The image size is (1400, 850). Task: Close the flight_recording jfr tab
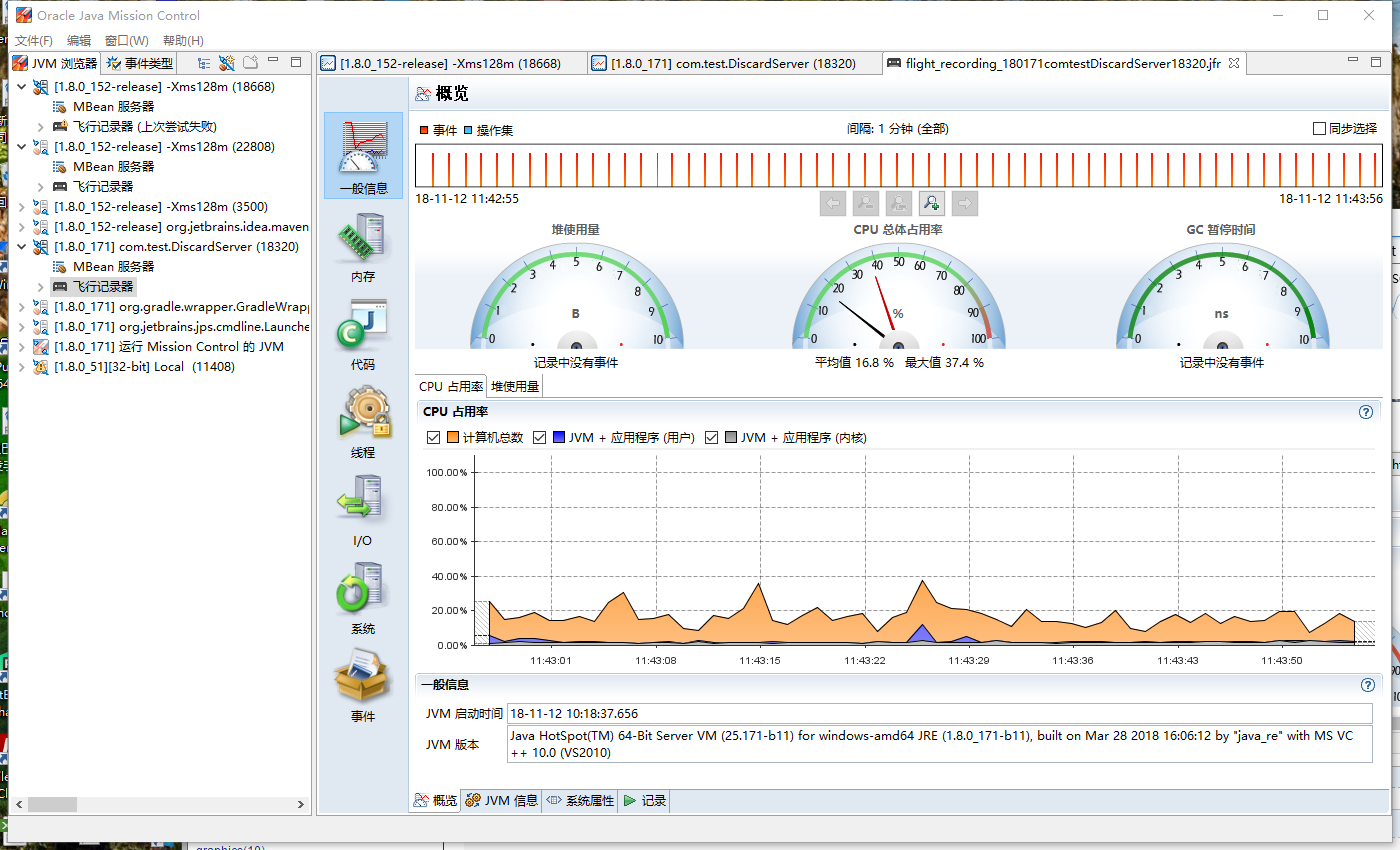(x=1234, y=63)
